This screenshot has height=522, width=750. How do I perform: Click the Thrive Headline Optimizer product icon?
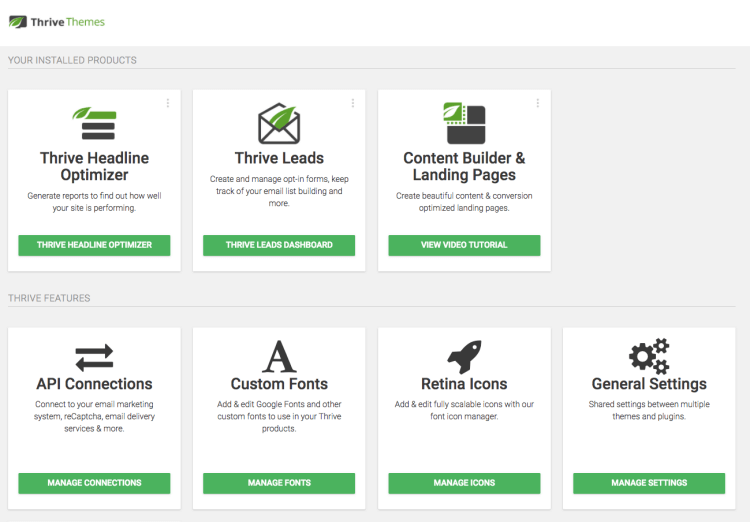[x=94, y=123]
